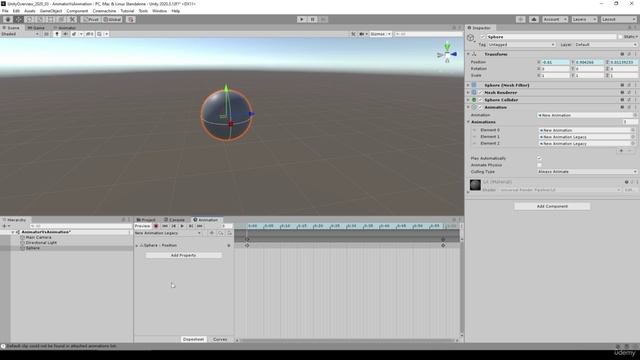The width and height of the screenshot is (640, 360).
Task: Go to previous keyframe in Animation window
Action: 173,226
